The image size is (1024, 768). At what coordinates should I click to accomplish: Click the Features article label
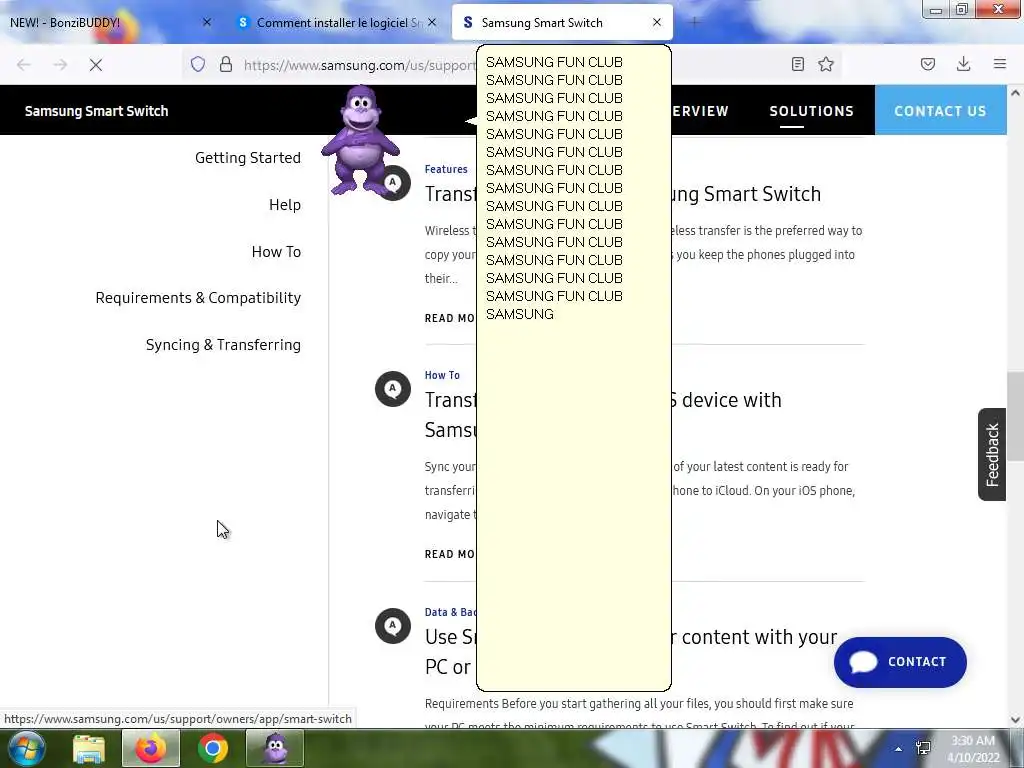pos(446,169)
